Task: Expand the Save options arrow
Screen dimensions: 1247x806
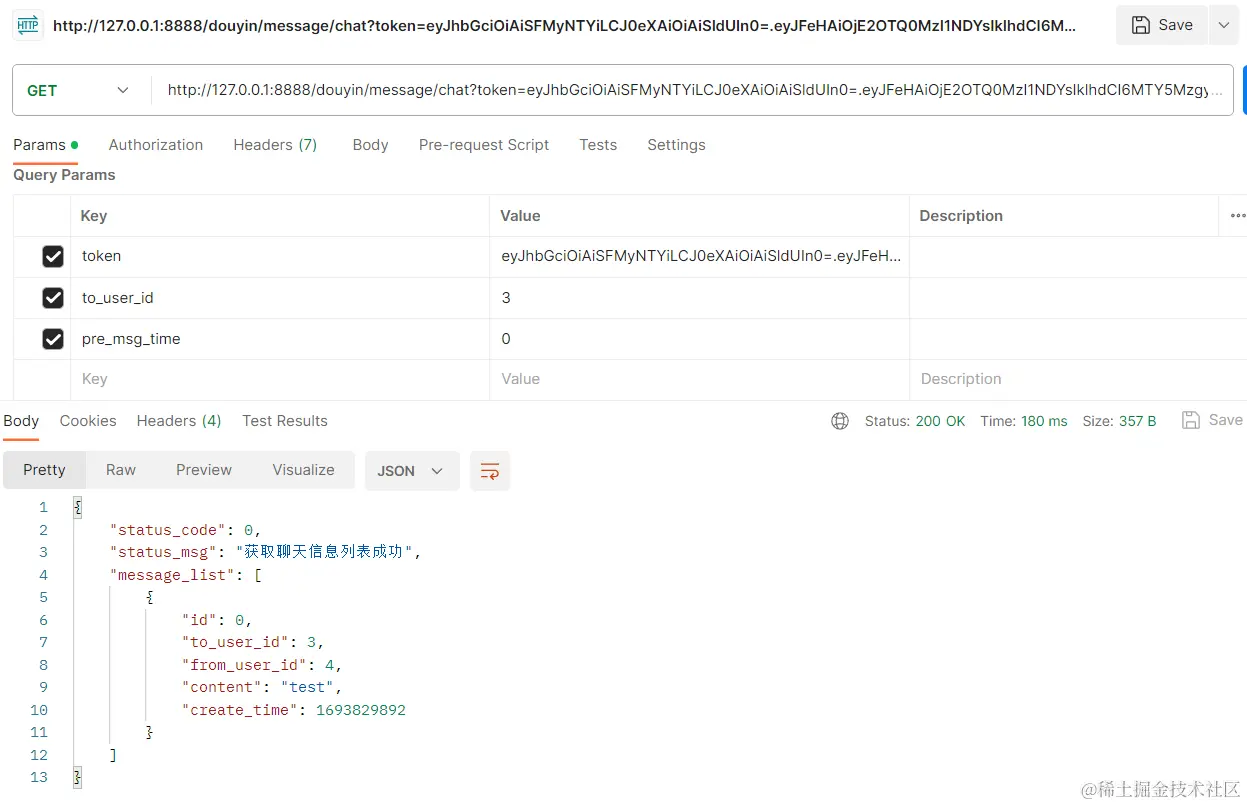Action: 1224,25
